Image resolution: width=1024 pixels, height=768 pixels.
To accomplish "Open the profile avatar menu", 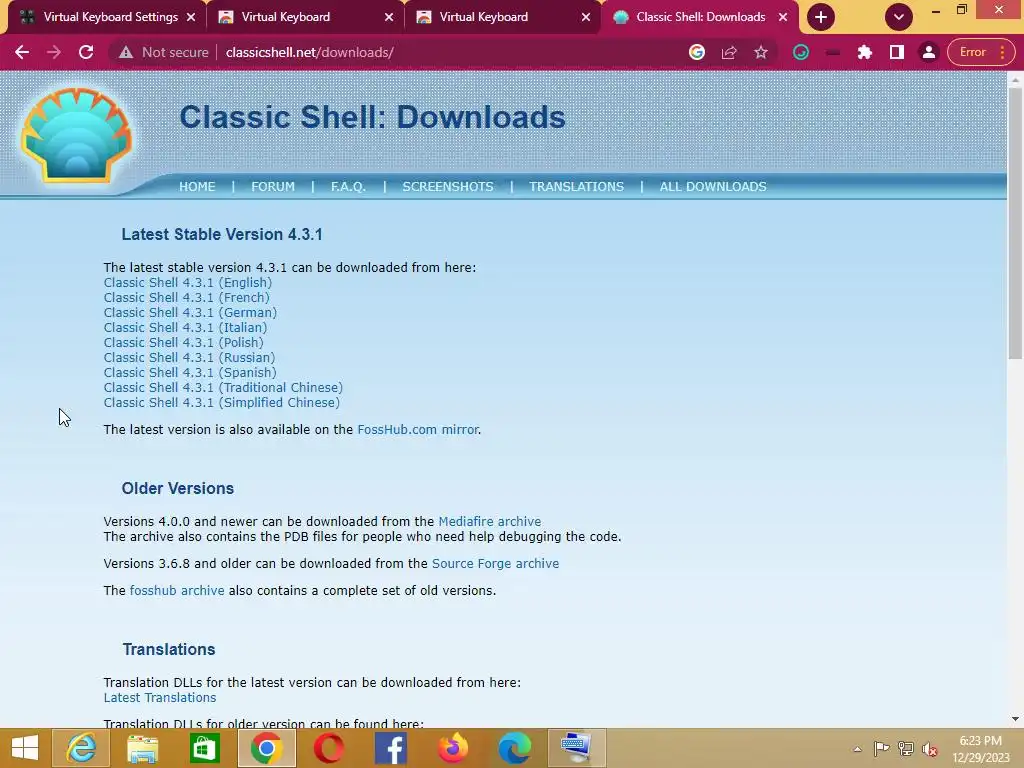I will [929, 52].
